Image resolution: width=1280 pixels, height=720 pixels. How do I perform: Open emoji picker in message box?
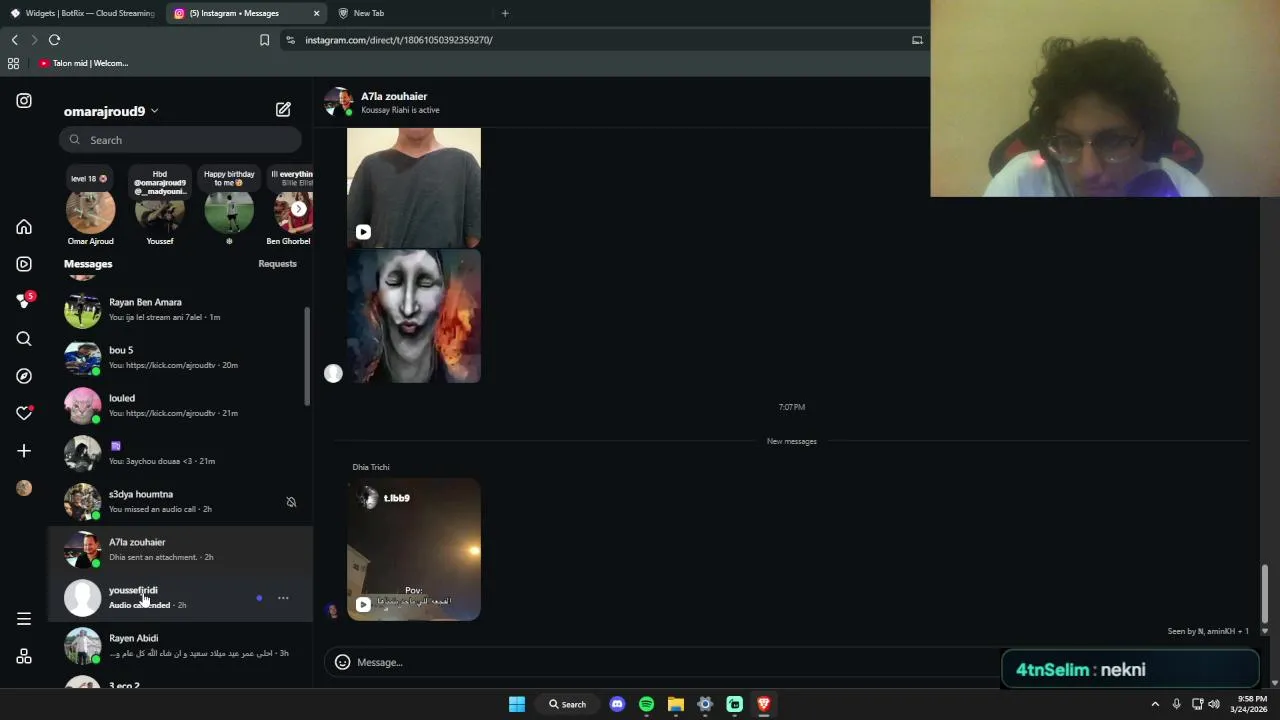point(342,662)
